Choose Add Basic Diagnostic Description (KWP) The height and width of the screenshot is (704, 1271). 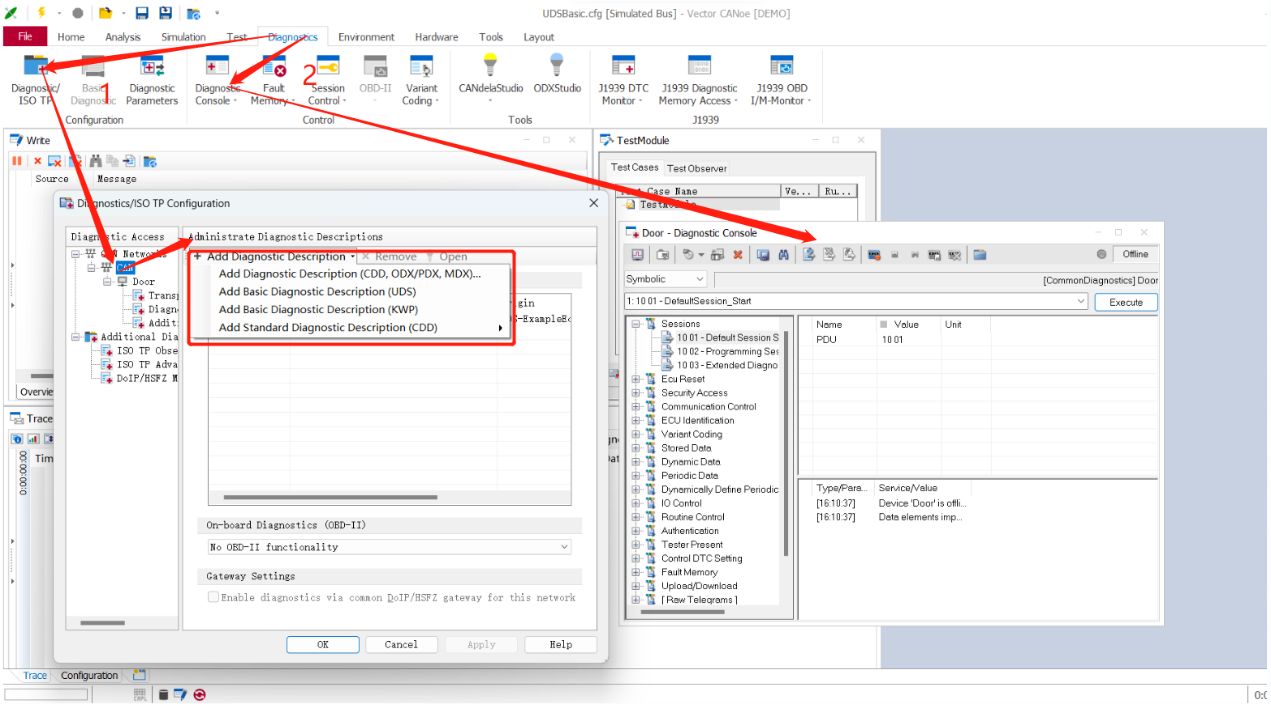point(352,310)
